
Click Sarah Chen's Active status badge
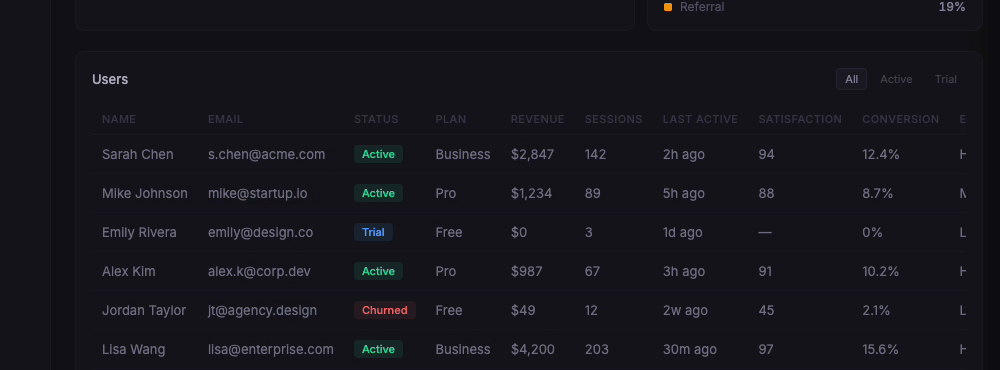pyautogui.click(x=378, y=154)
